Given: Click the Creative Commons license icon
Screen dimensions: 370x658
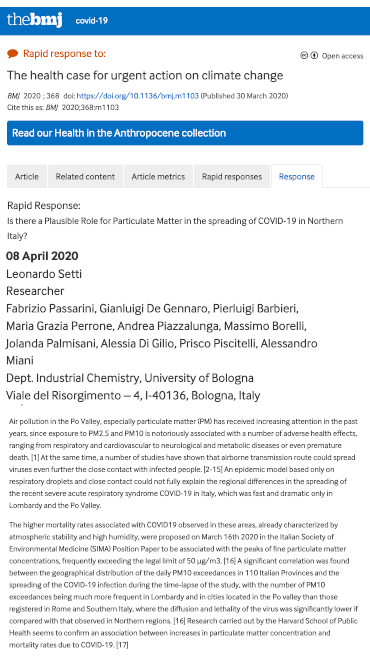Looking at the screenshot, I should pos(304,55).
